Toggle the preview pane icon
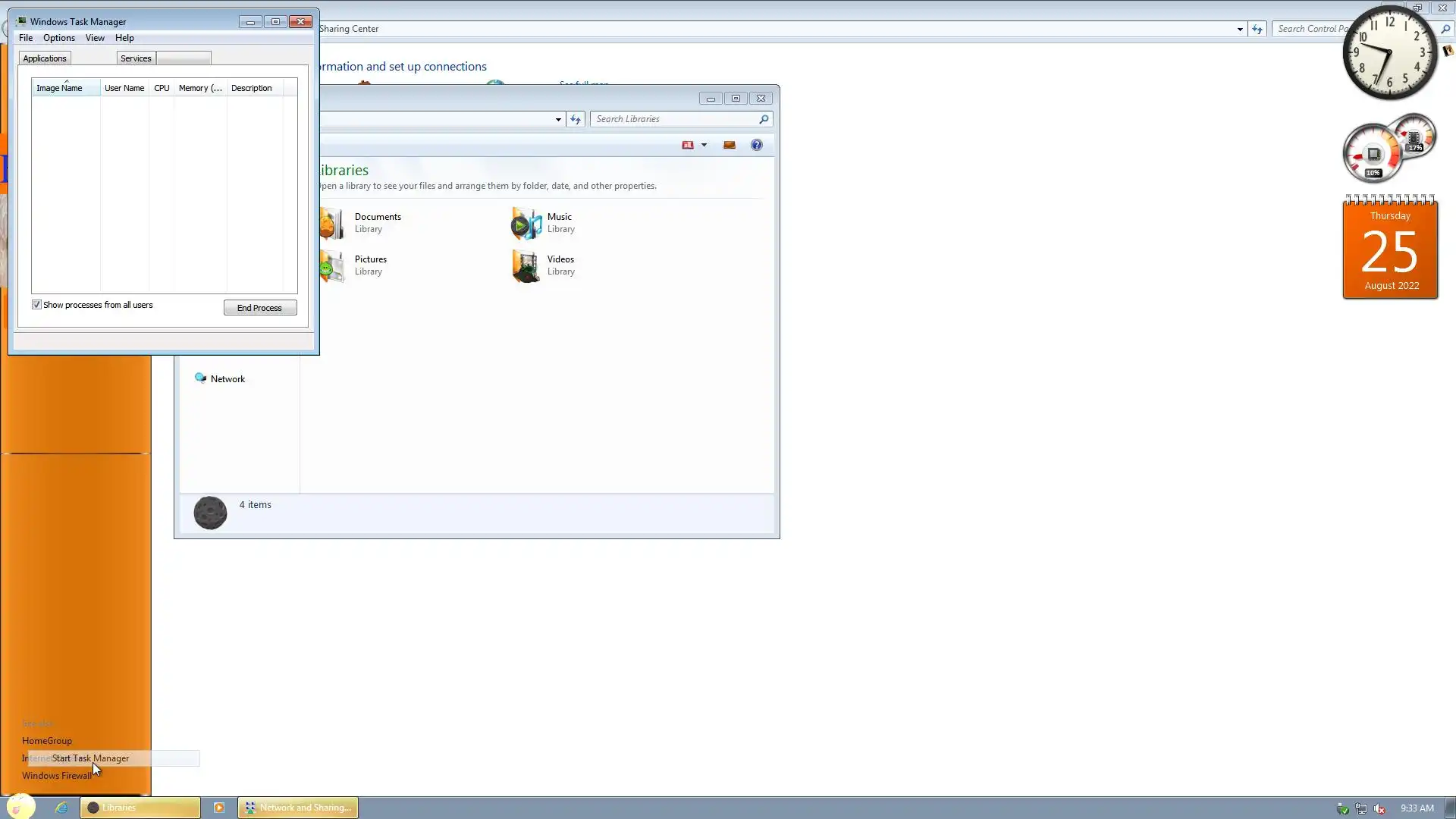 click(729, 145)
